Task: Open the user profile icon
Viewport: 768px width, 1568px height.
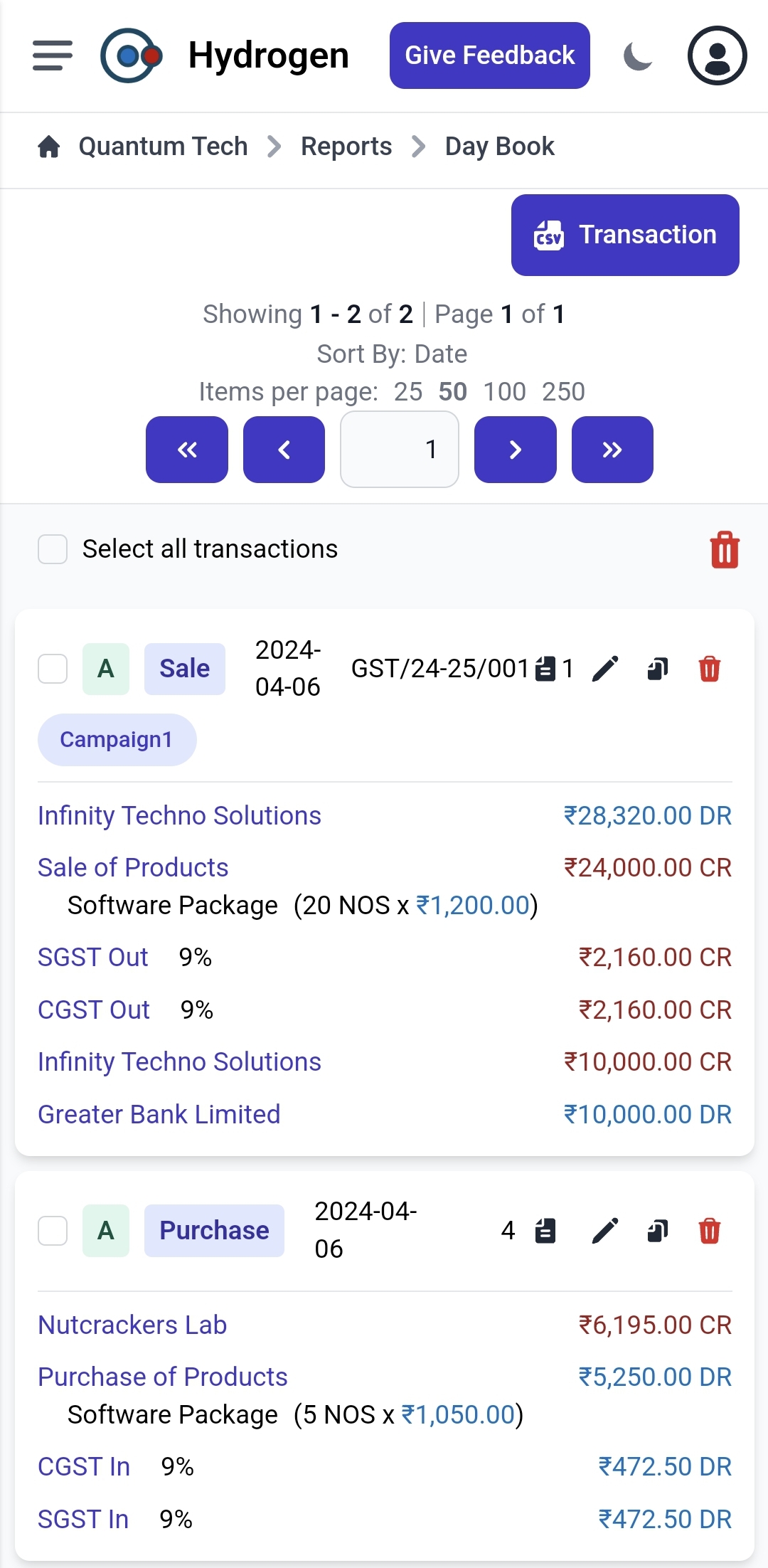Action: [717, 55]
